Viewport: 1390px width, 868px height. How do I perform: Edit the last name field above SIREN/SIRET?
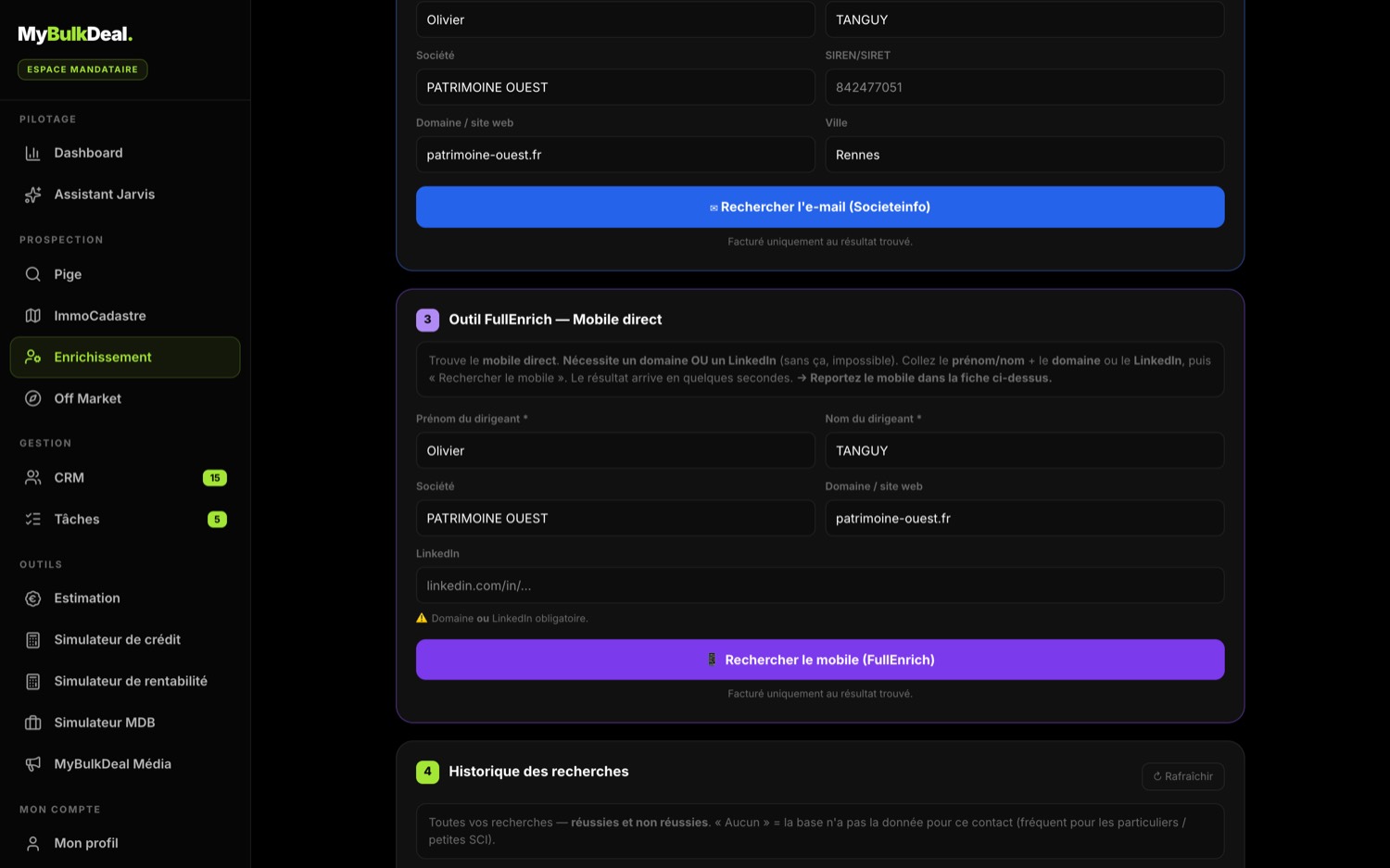point(1025,19)
